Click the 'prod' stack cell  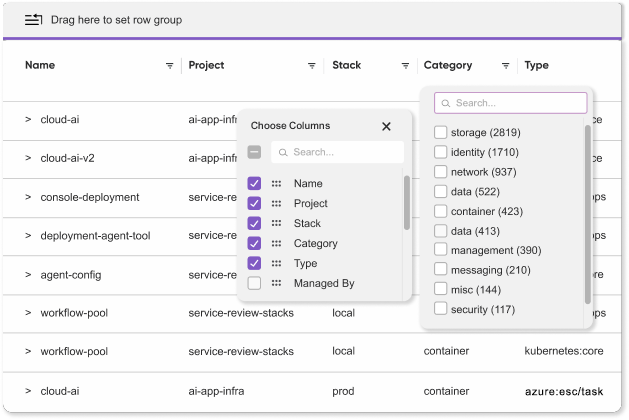[x=343, y=391]
